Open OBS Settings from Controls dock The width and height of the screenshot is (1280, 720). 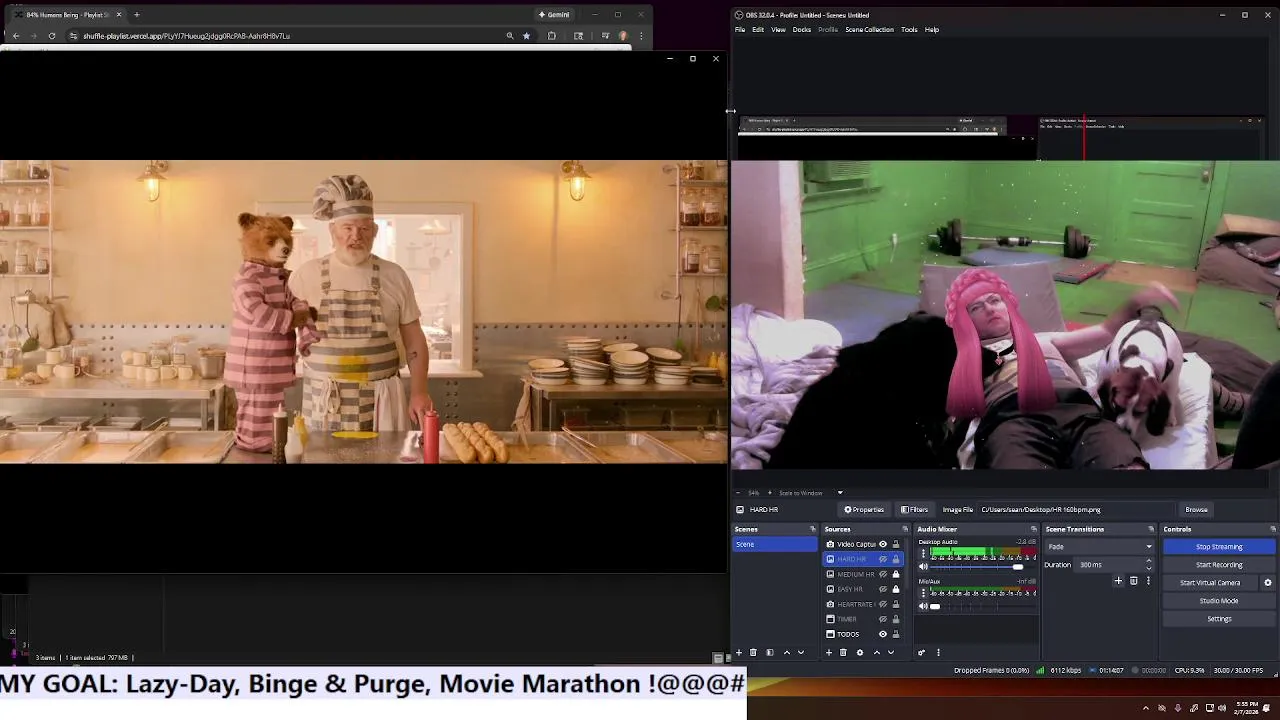[x=1219, y=619]
